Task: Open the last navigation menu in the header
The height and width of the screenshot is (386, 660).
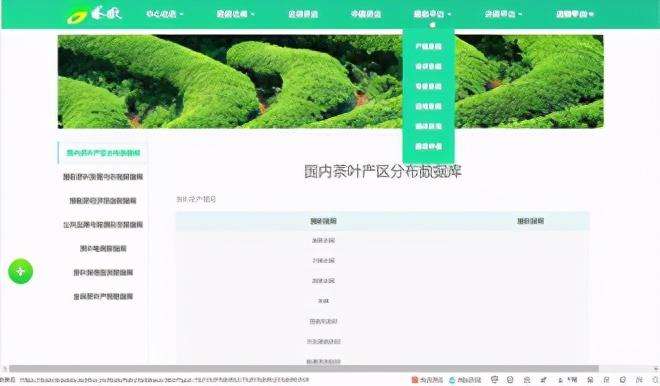Action: [575, 14]
